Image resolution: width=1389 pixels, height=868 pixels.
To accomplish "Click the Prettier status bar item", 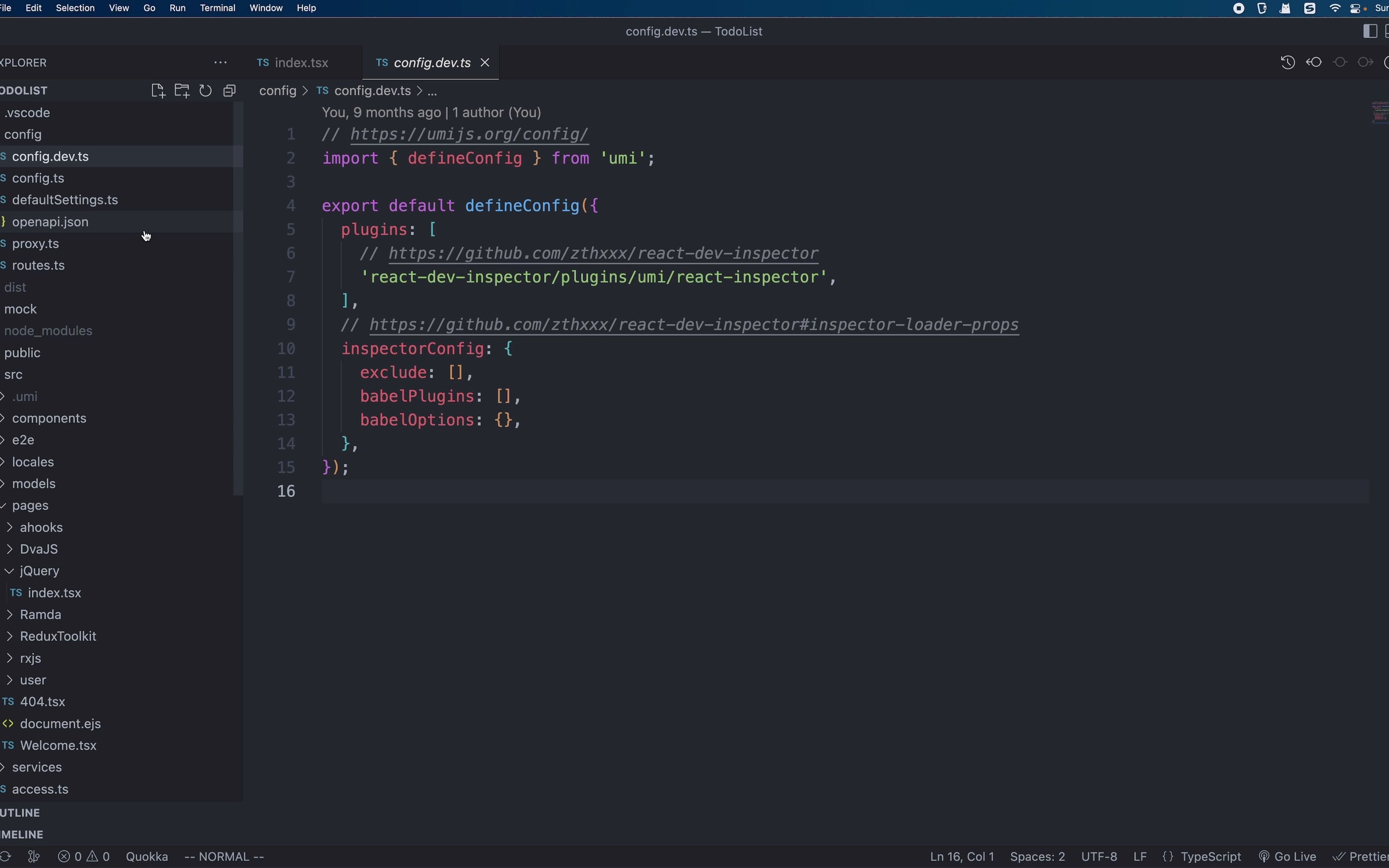I will [1361, 856].
